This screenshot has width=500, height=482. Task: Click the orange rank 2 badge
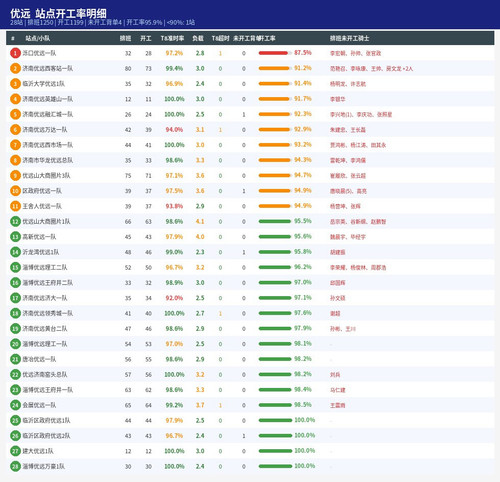15,68
